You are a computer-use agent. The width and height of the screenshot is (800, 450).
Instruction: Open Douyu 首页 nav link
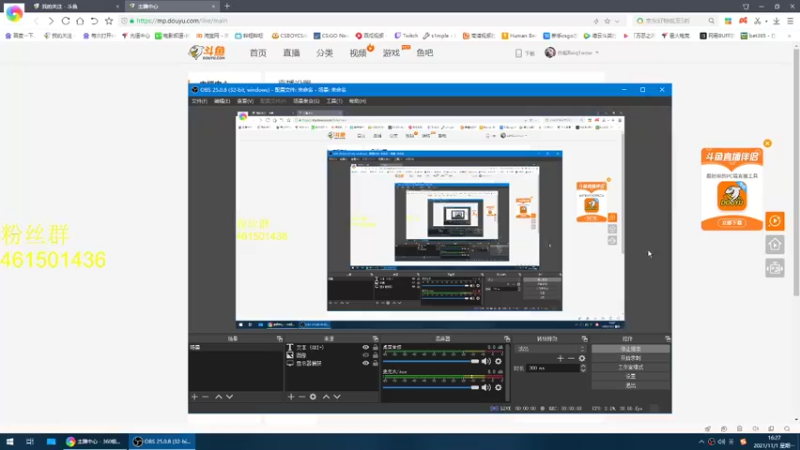pyautogui.click(x=258, y=53)
